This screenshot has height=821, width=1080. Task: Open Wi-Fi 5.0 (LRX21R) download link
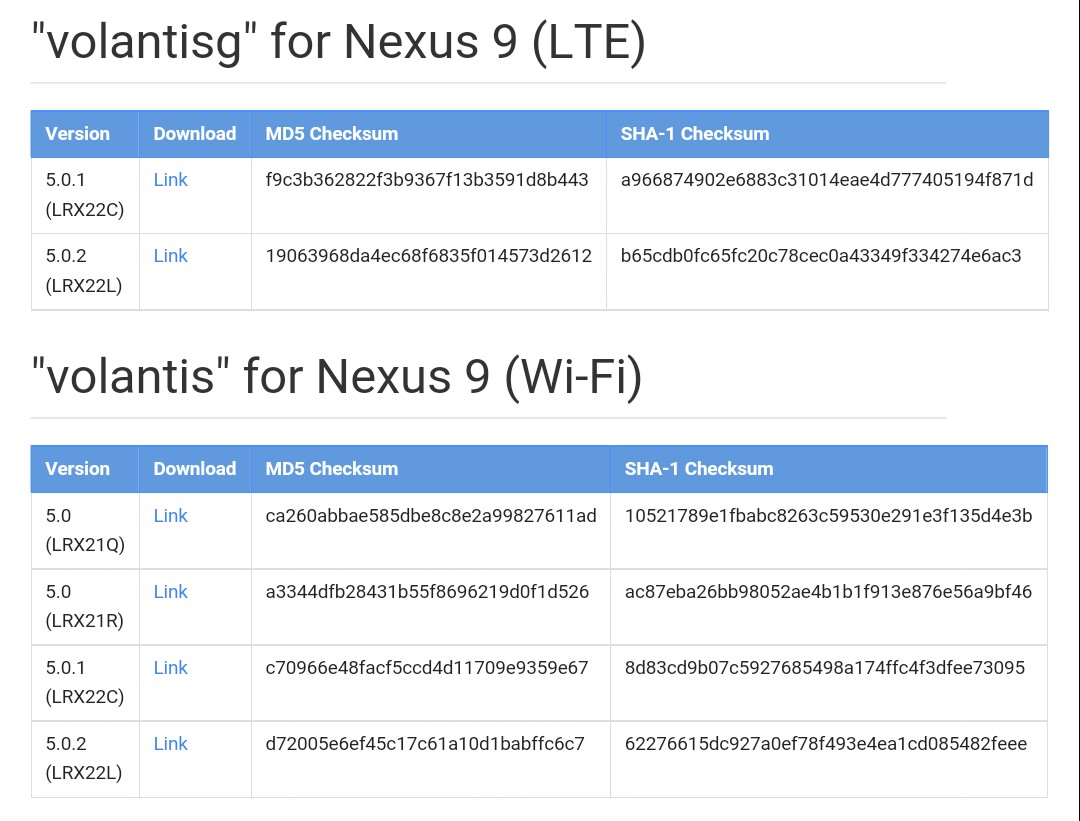[170, 592]
